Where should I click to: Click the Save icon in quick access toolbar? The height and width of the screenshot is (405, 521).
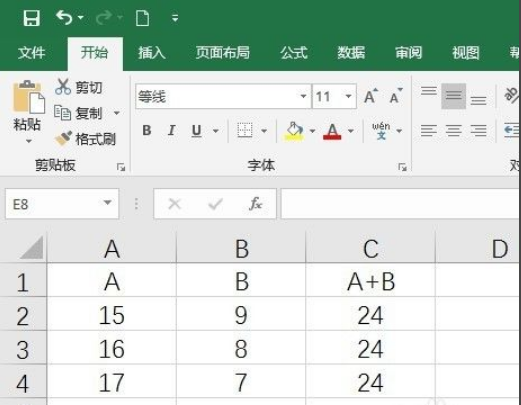tap(32, 18)
